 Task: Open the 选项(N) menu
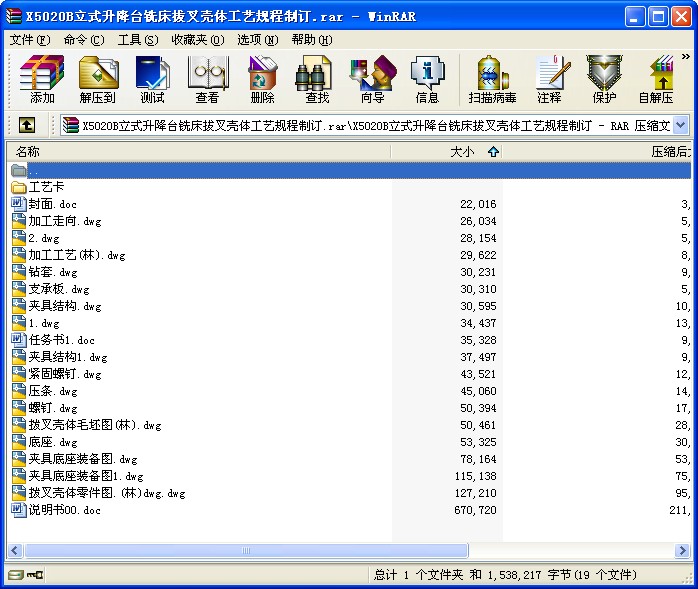pyautogui.click(x=258, y=40)
